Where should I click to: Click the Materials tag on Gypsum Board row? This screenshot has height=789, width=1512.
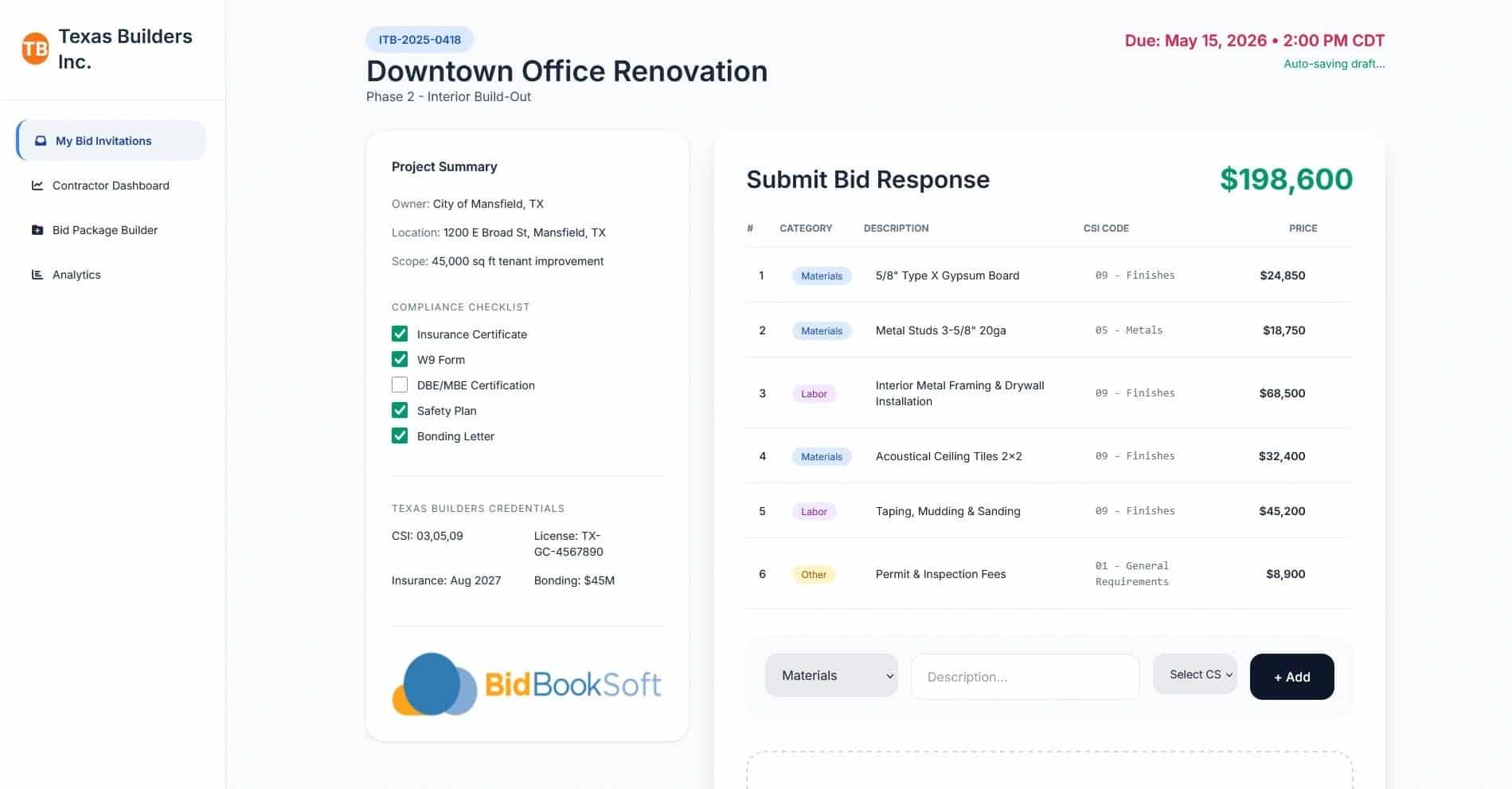(x=821, y=276)
